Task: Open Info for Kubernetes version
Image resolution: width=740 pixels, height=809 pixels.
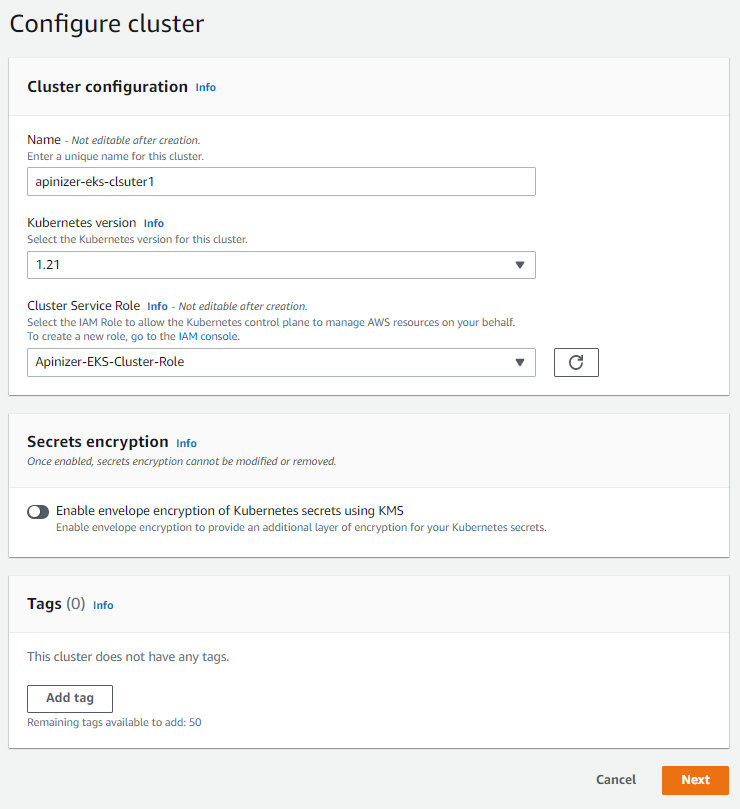Action: click(153, 223)
